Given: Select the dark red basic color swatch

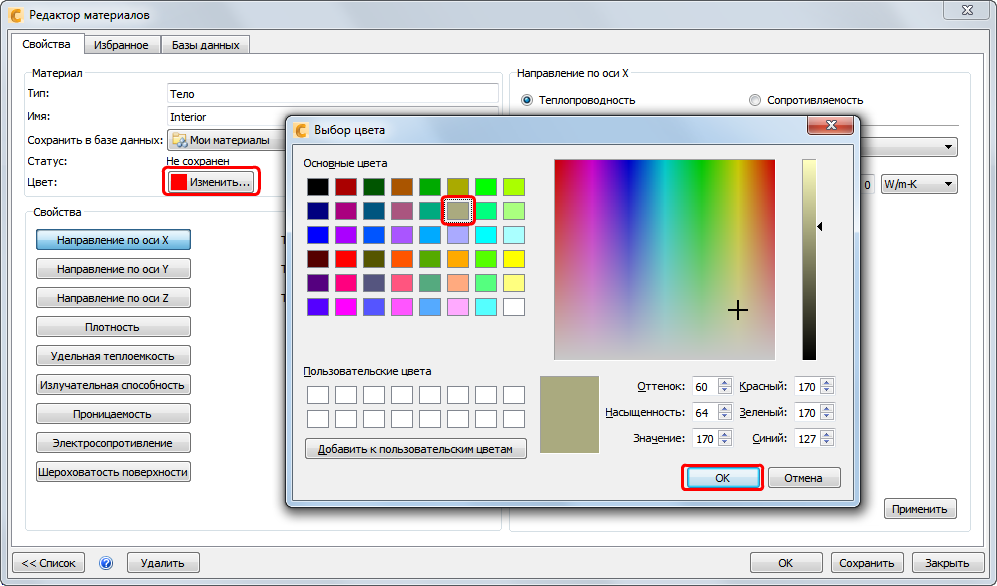Looking at the screenshot, I should click(346, 187).
